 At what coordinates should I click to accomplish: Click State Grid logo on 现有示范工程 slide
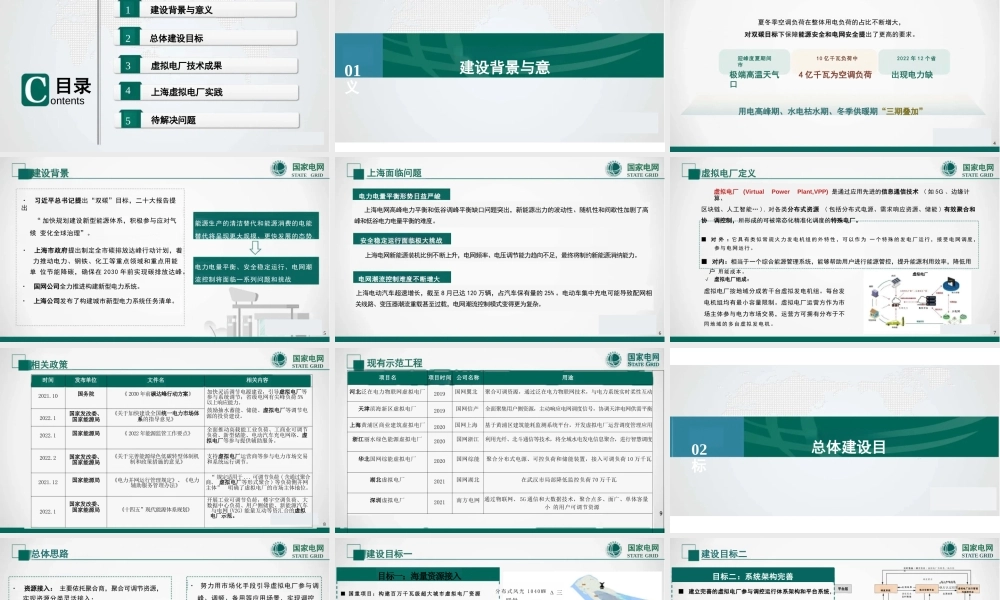click(633, 359)
